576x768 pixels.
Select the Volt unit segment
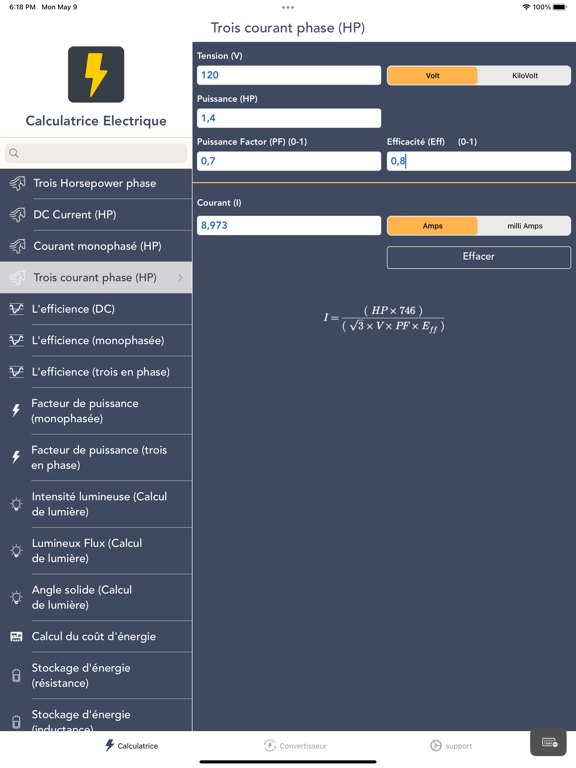tap(432, 75)
